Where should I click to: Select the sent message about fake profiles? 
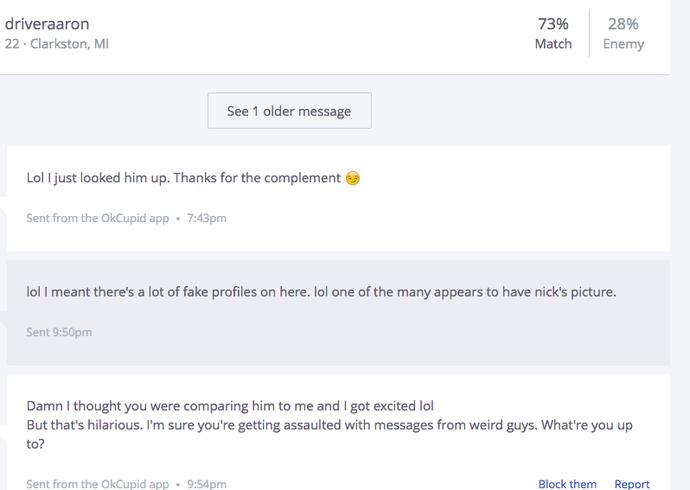coord(338,312)
